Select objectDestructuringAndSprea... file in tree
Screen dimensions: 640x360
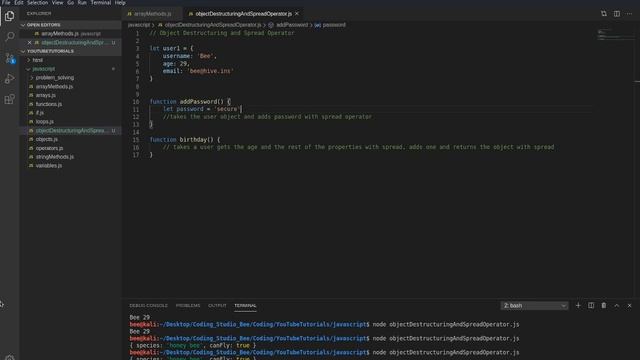(x=70, y=131)
